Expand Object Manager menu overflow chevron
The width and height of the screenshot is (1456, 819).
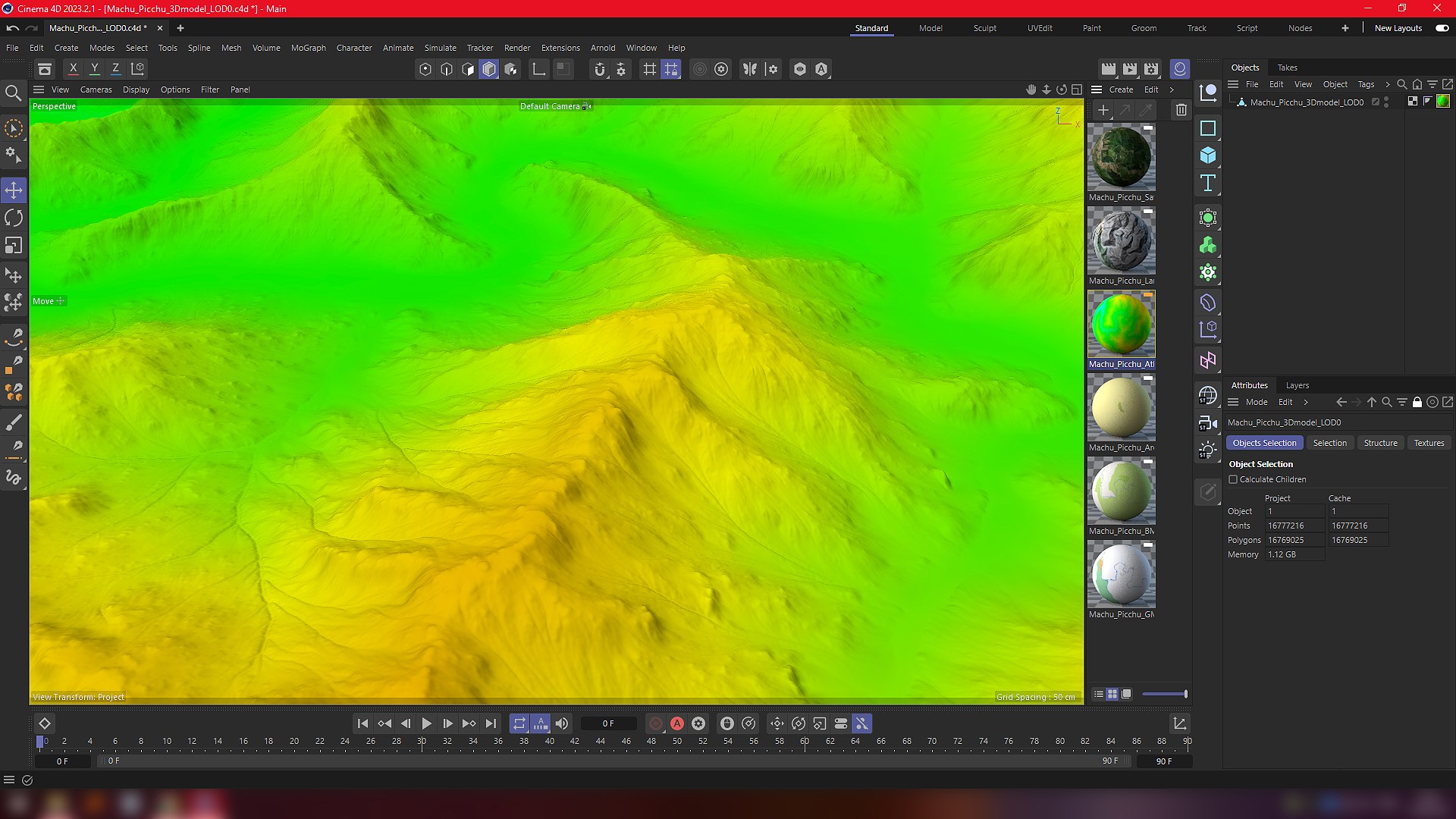pos(1387,84)
